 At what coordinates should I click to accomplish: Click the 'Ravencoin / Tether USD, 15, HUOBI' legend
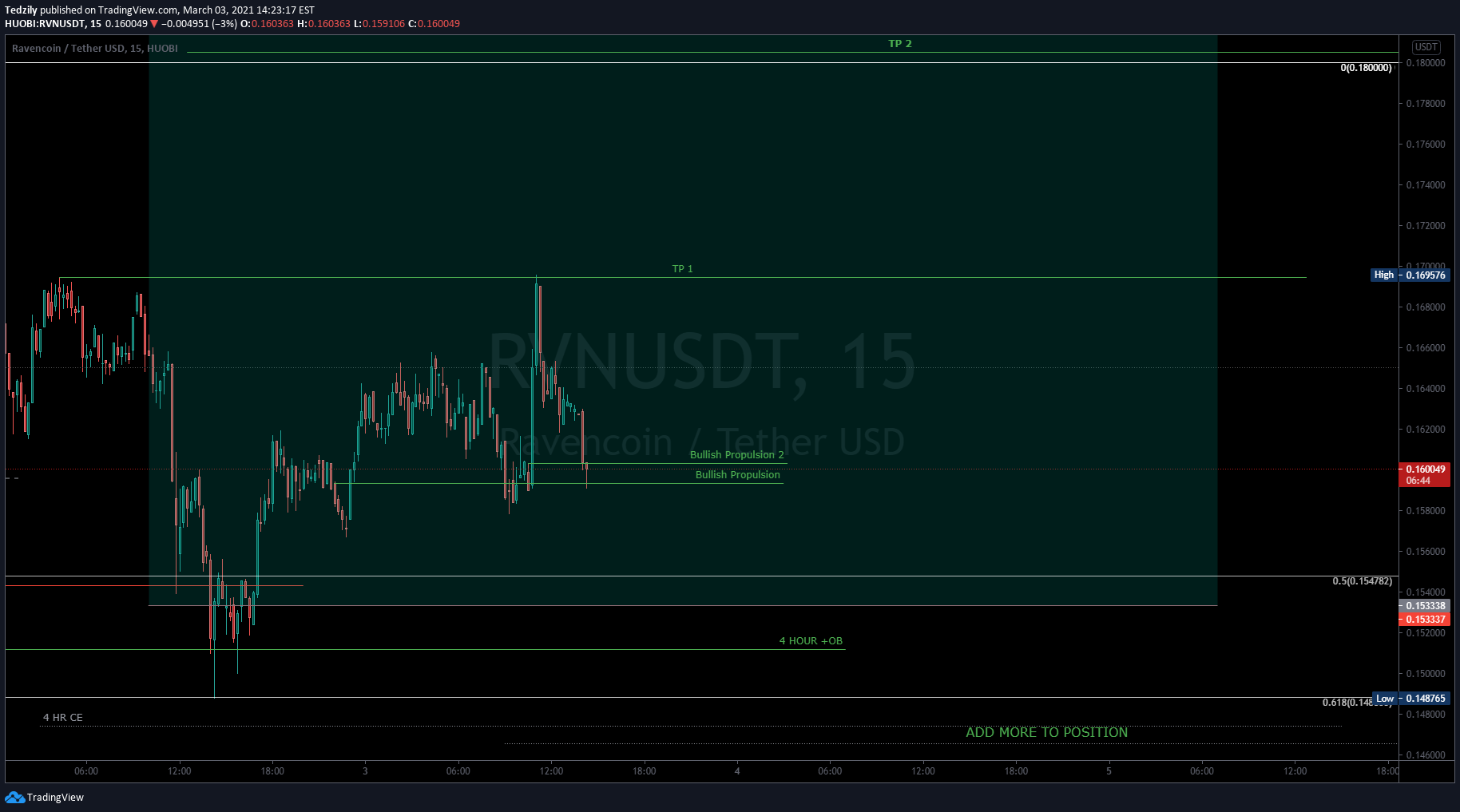point(95,49)
